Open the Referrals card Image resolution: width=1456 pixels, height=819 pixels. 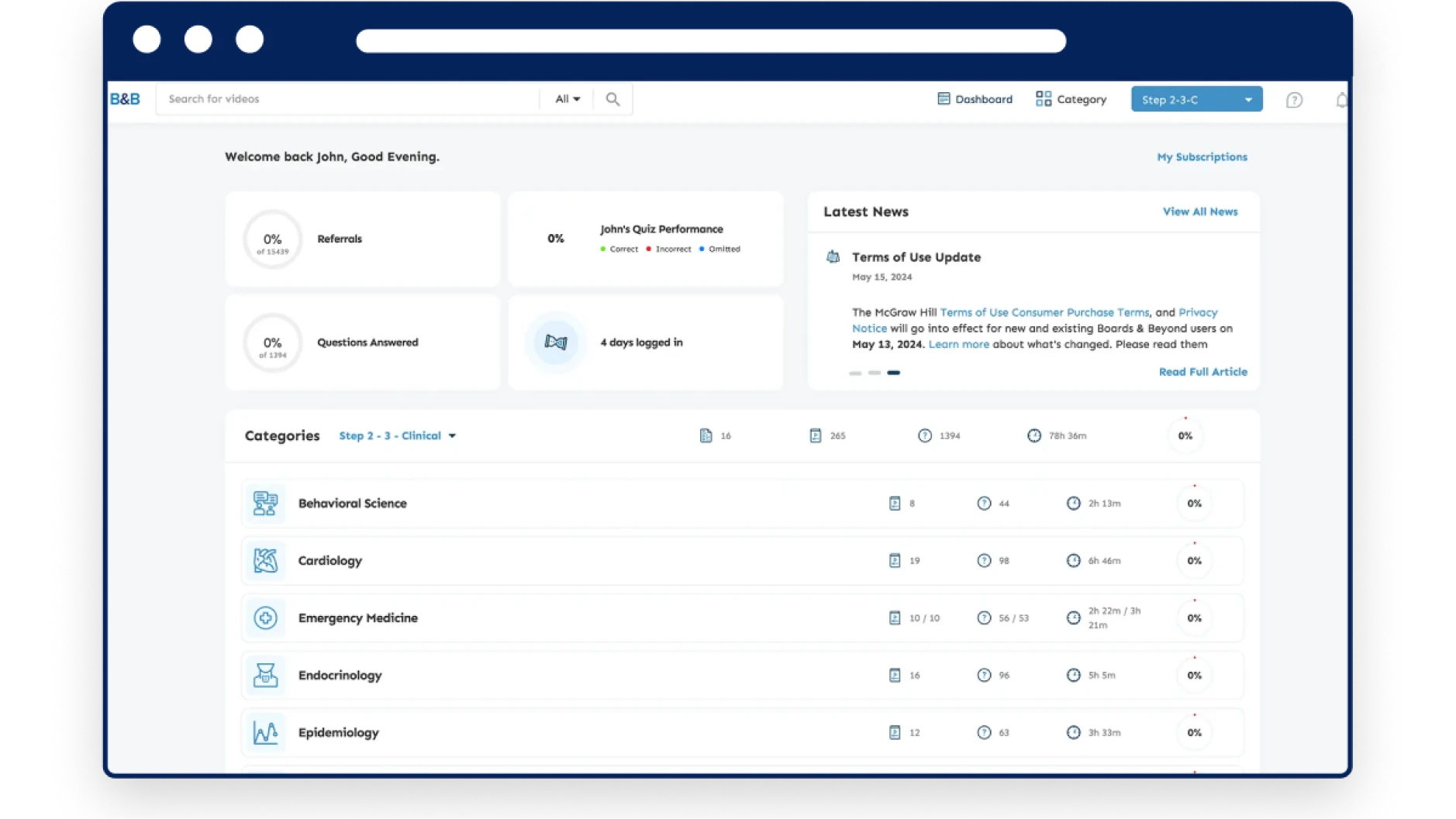click(363, 239)
